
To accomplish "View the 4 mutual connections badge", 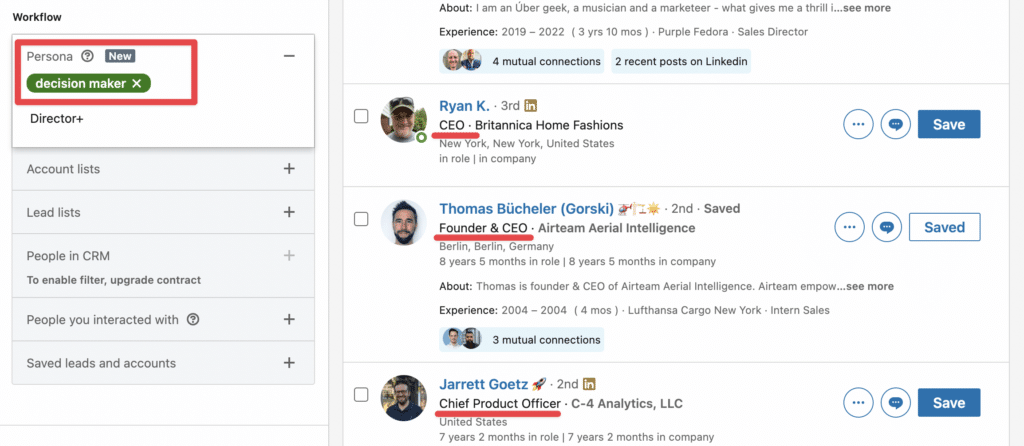I will 522,61.
